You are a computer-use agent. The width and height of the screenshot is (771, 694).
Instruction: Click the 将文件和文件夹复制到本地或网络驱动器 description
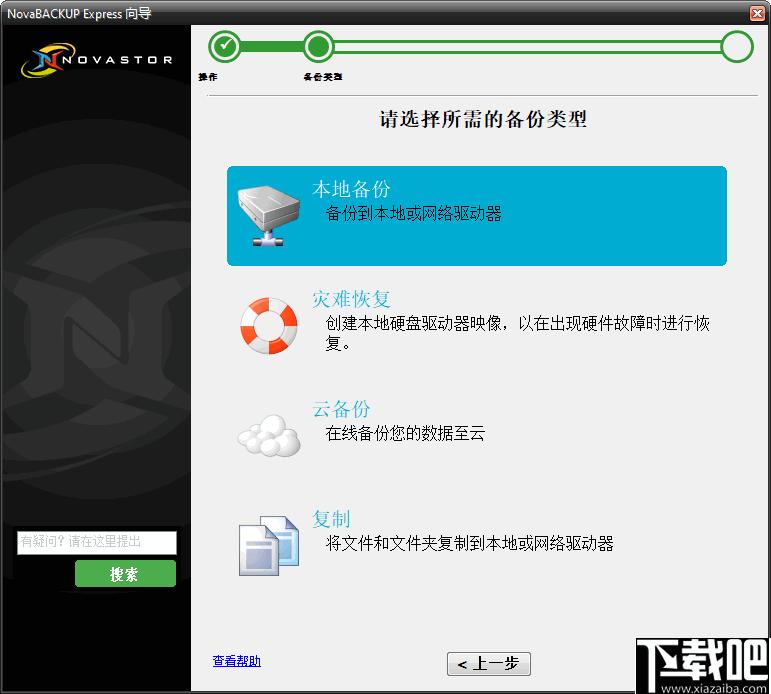(x=470, y=543)
